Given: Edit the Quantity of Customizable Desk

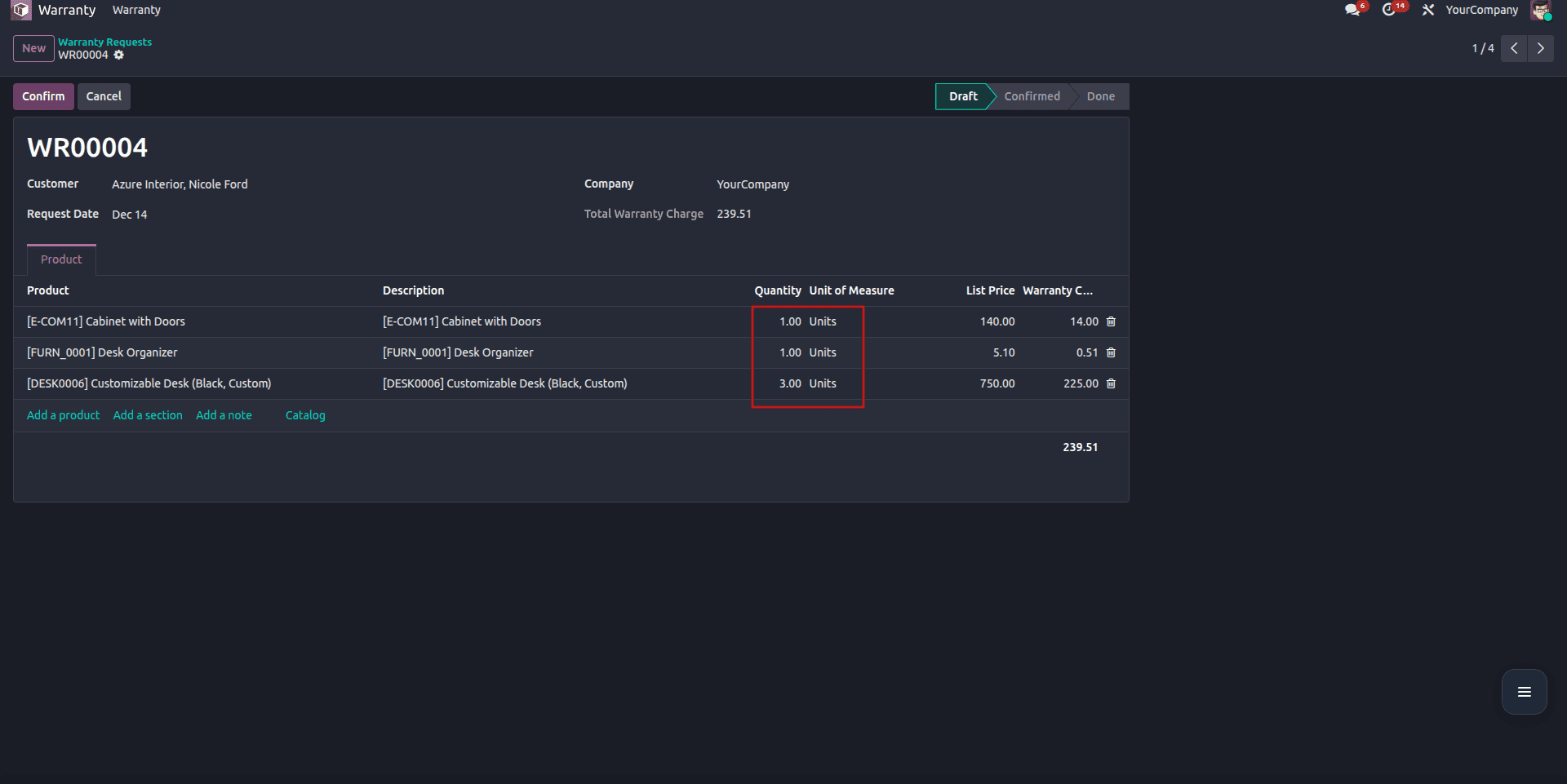Looking at the screenshot, I should tap(789, 383).
